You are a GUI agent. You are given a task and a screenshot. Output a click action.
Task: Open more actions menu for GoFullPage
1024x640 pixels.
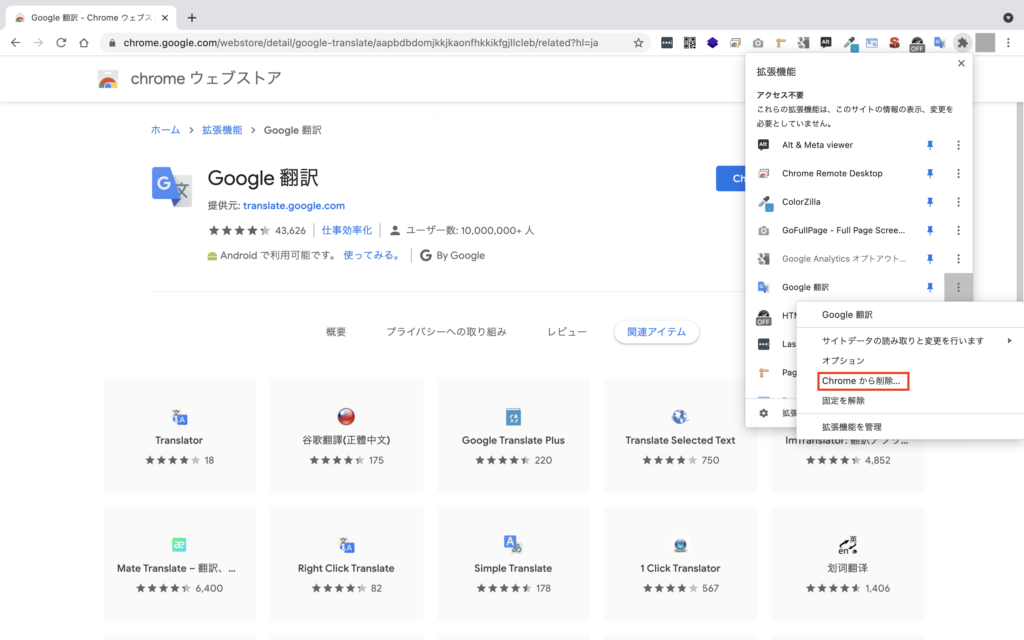click(958, 231)
